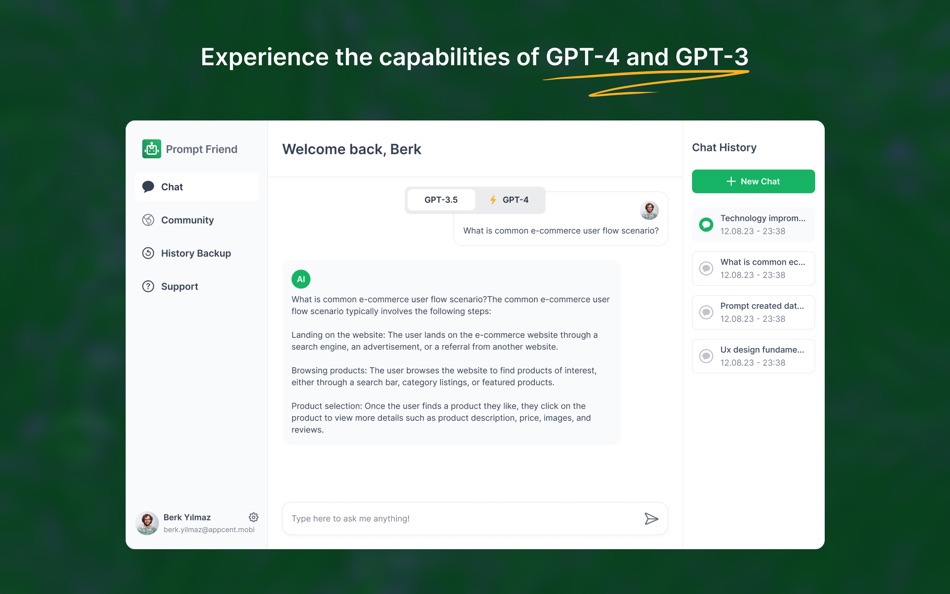Click the Community globe icon
Image resolution: width=950 pixels, height=594 pixels.
click(148, 220)
